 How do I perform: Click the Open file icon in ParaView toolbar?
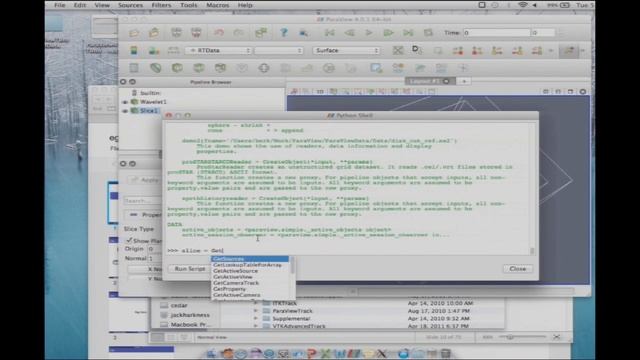coord(134,33)
